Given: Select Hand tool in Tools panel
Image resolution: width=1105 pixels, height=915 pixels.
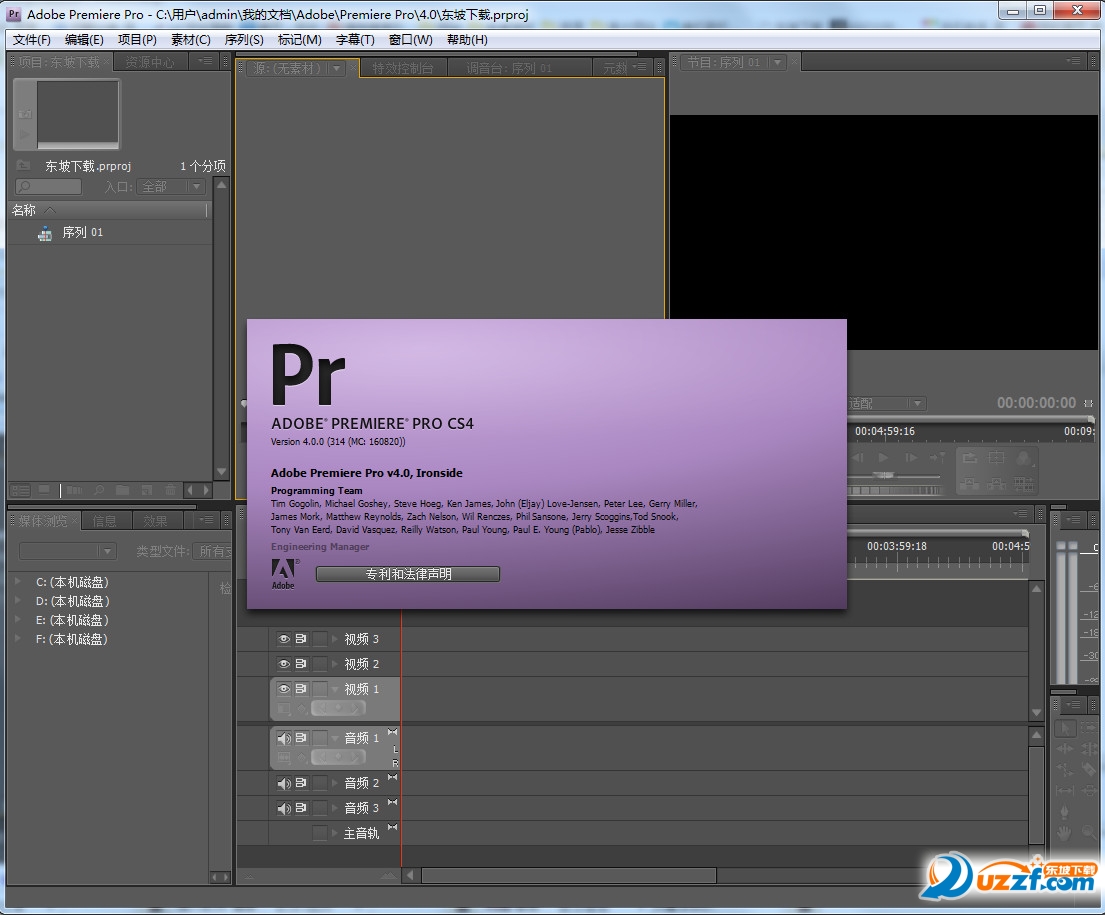Looking at the screenshot, I should (x=1064, y=833).
